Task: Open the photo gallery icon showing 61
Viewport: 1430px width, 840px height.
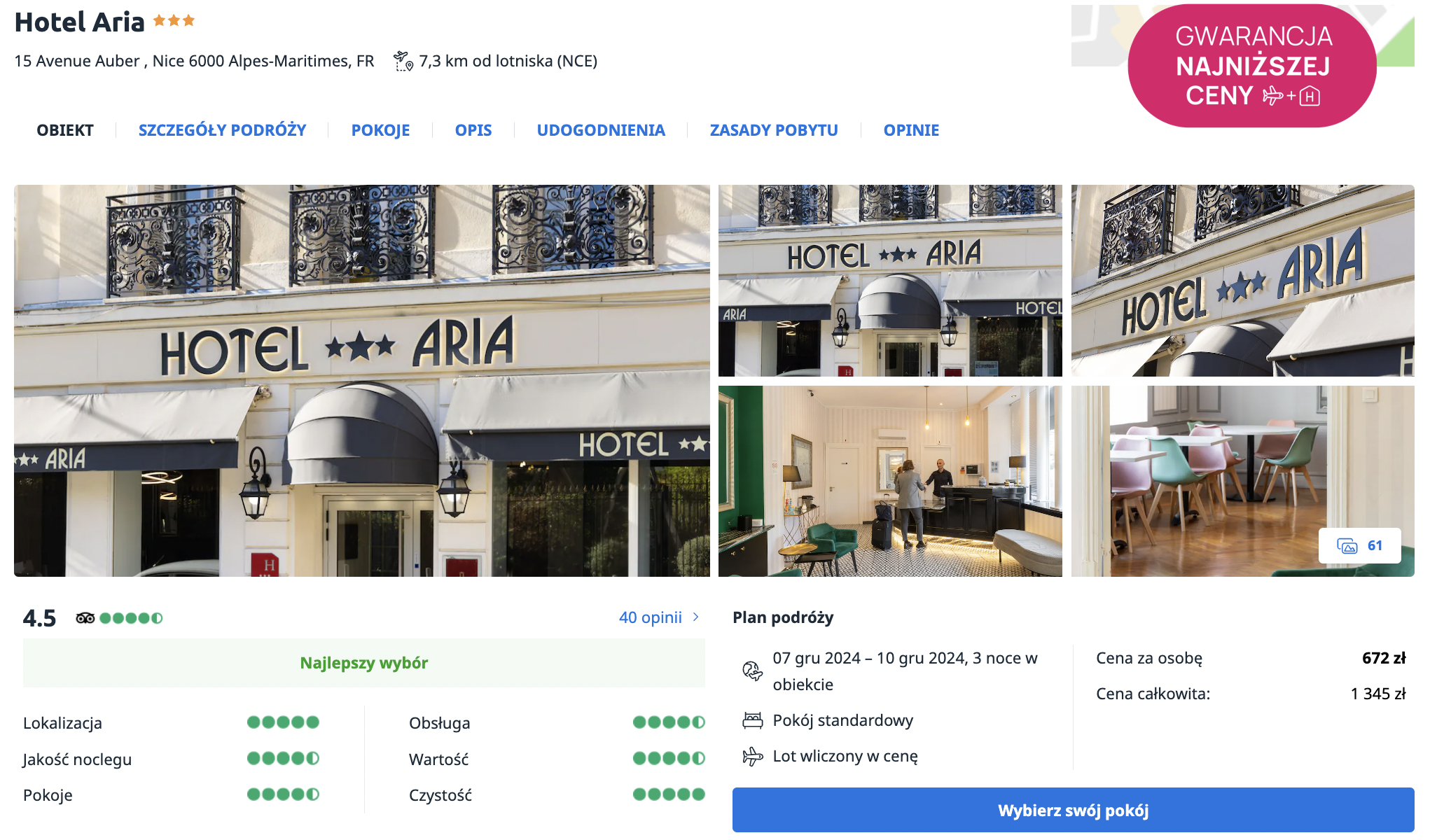Action: click(1359, 545)
